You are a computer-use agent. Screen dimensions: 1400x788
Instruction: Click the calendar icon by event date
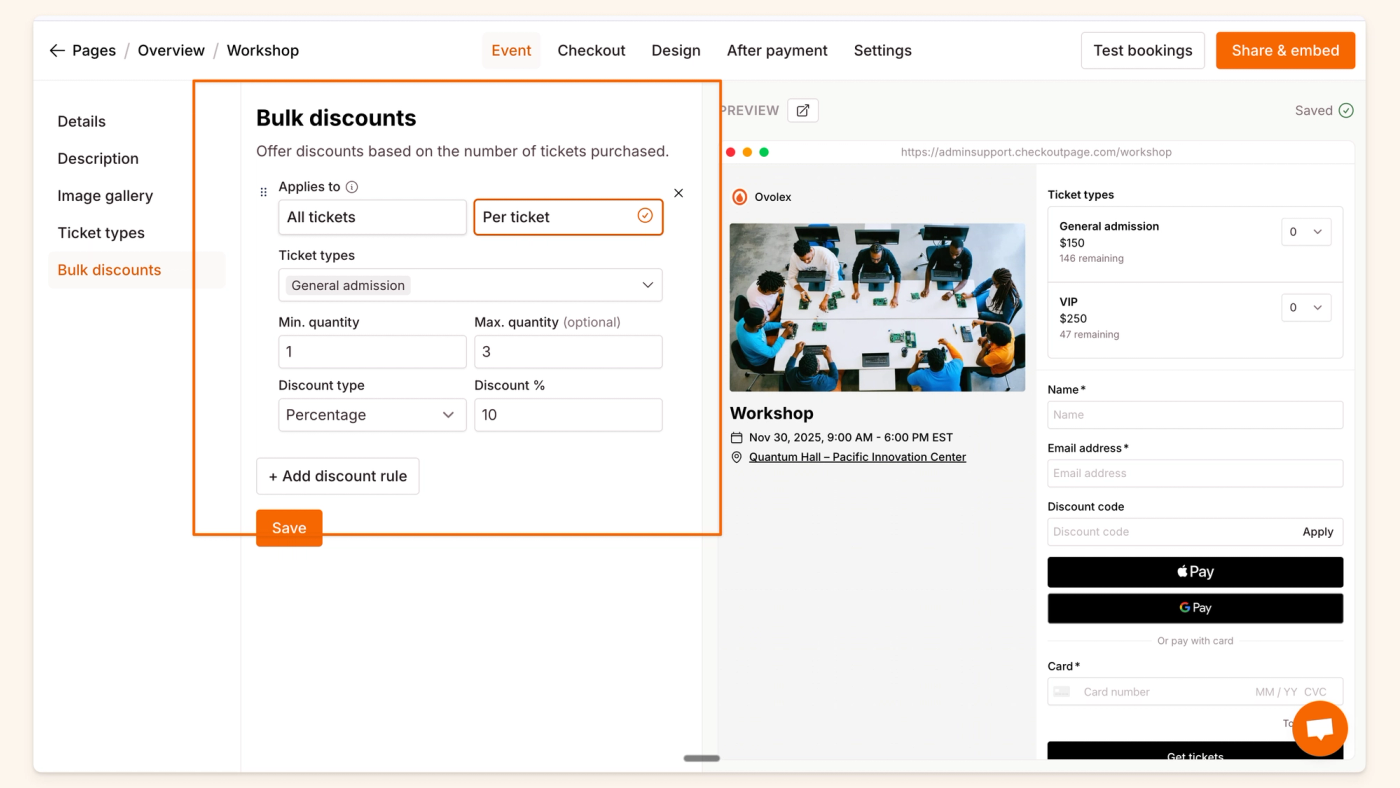tap(737, 437)
